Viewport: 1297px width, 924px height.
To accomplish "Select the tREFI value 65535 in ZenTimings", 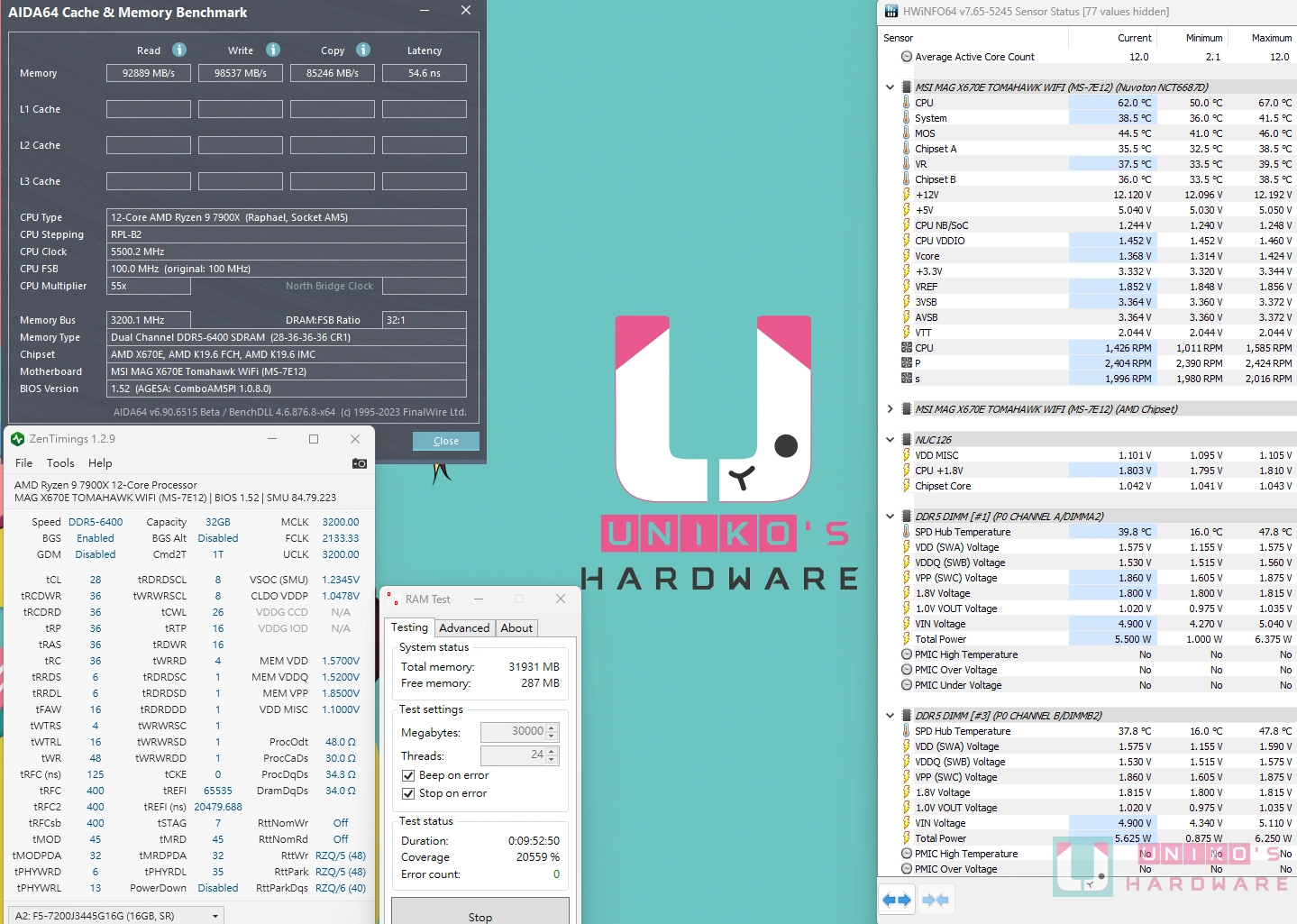I will 218,791.
